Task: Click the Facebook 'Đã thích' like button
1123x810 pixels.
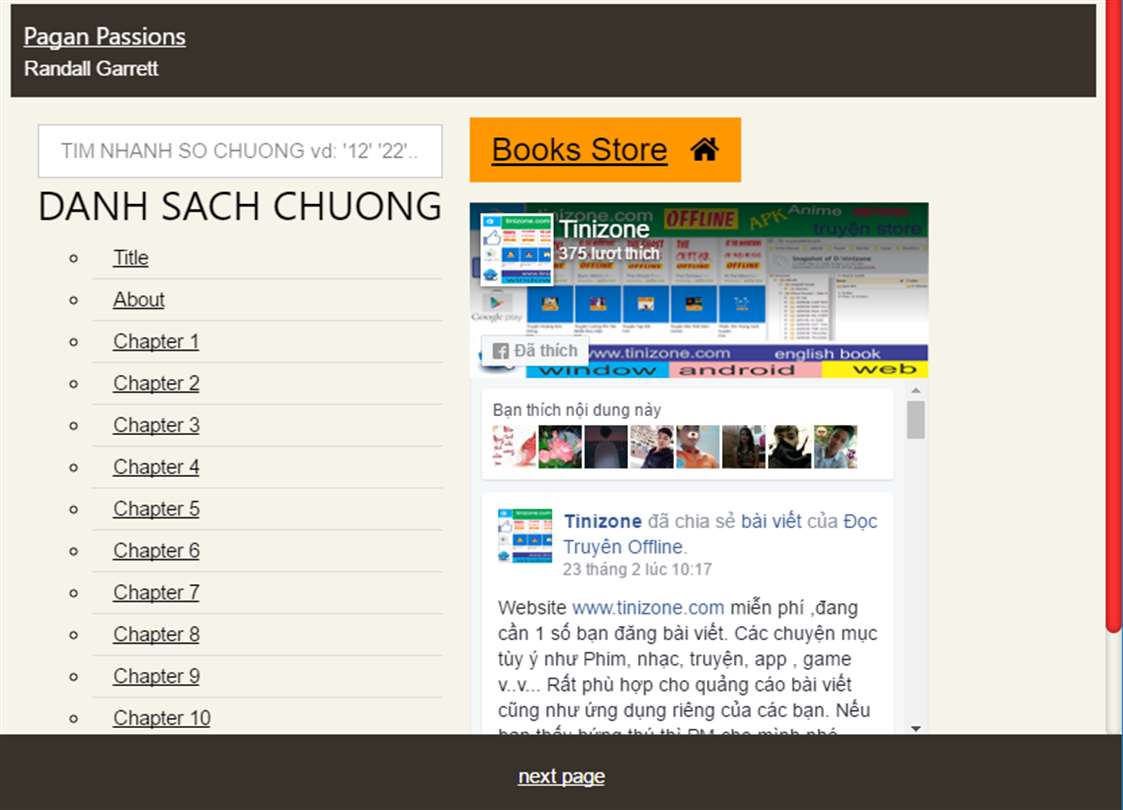Action: [x=534, y=350]
